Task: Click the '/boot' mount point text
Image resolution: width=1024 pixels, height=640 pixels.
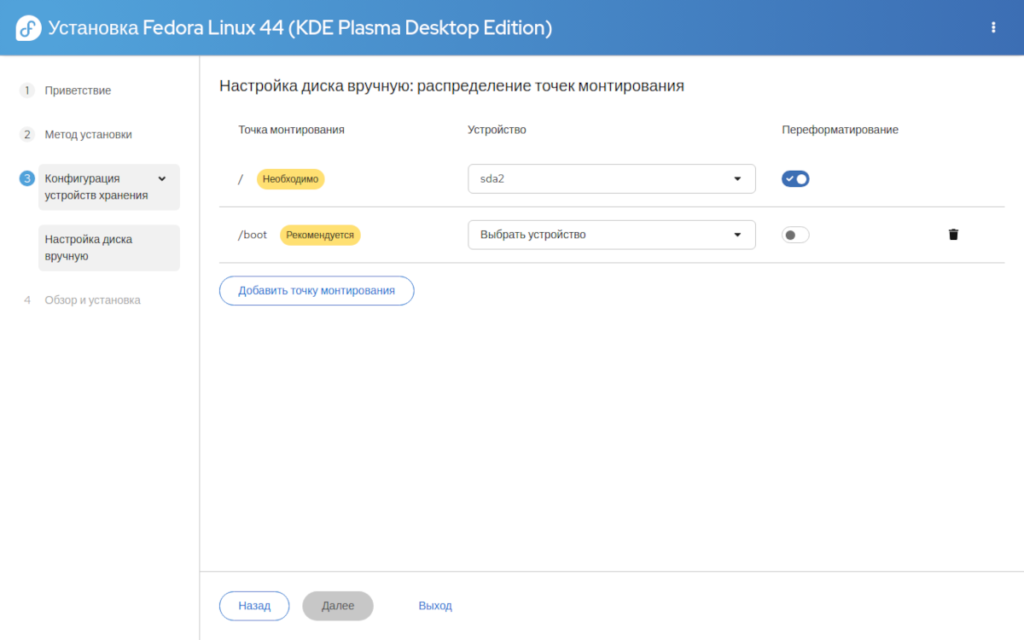Action: [253, 235]
